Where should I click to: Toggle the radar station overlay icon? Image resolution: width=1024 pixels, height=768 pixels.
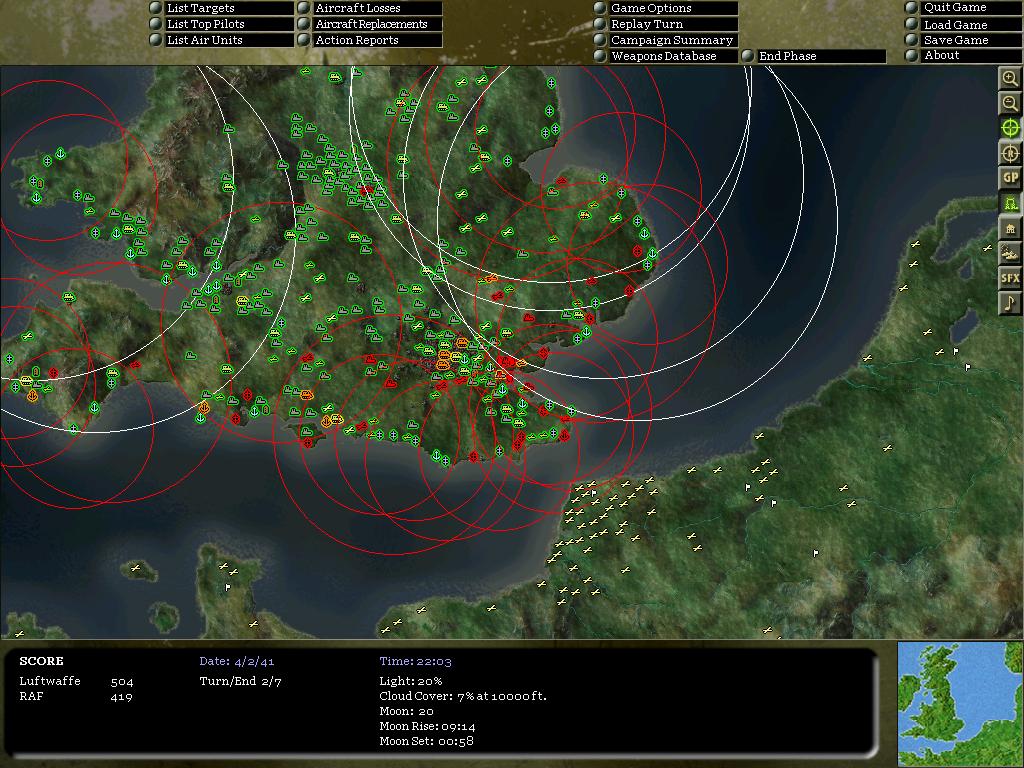(x=1011, y=202)
